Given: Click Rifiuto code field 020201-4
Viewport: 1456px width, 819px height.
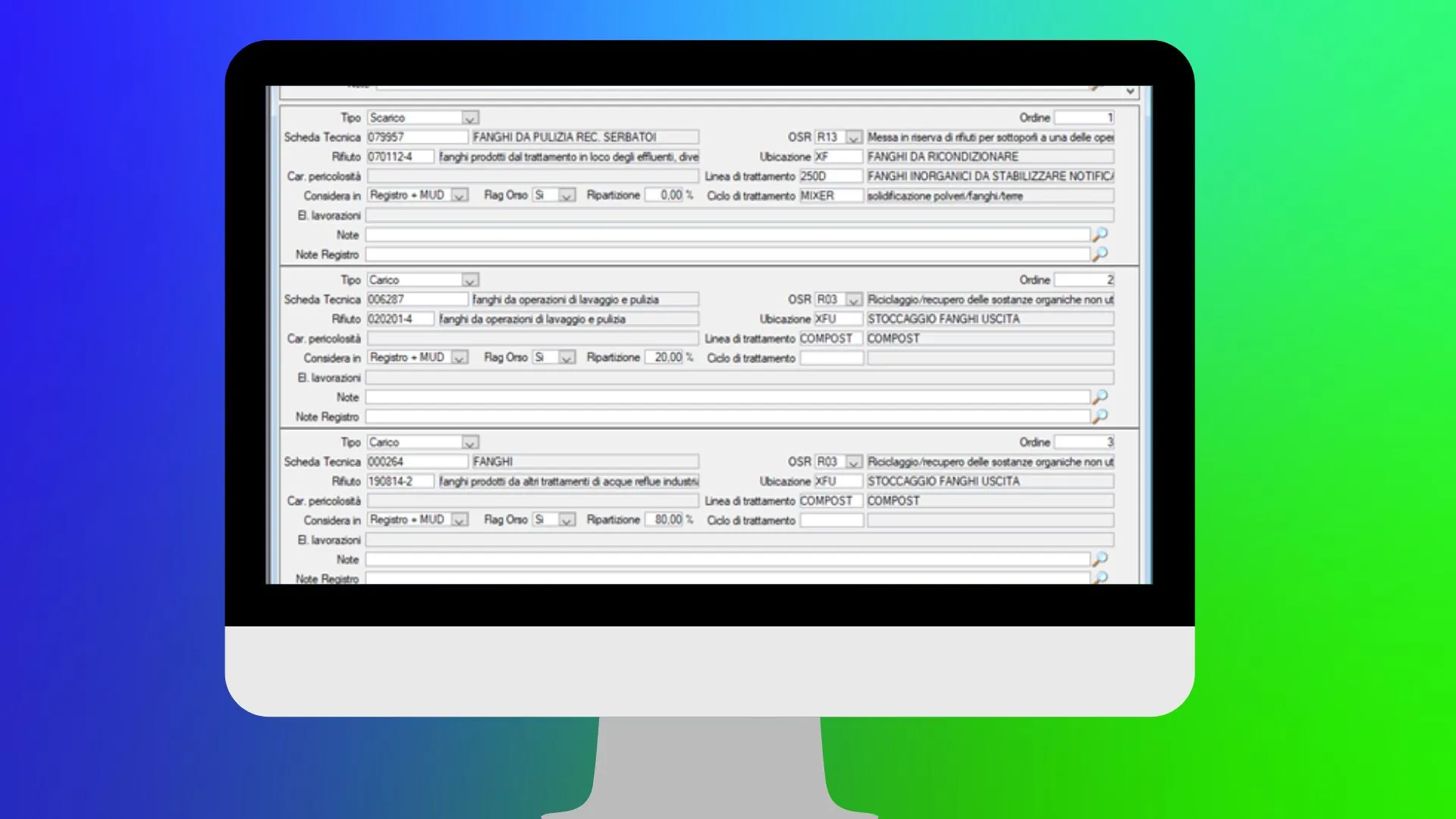Looking at the screenshot, I should pos(400,319).
